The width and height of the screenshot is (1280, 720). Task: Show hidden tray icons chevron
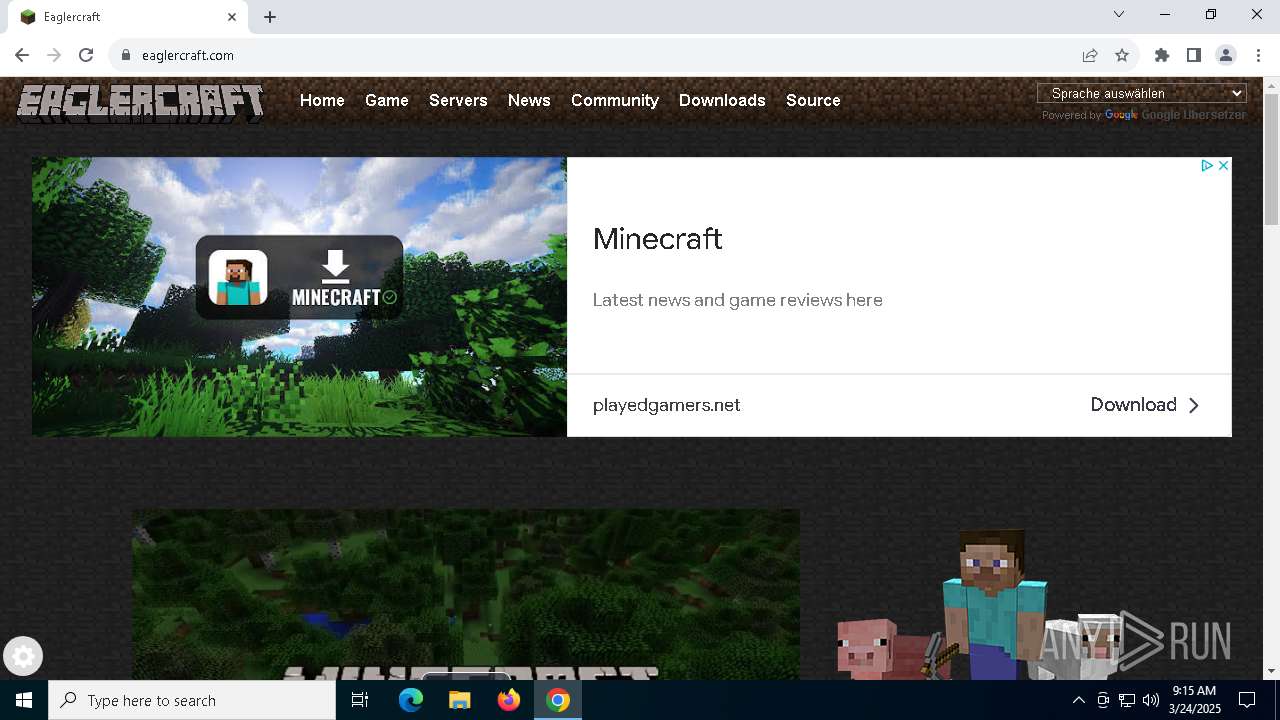[1079, 700]
